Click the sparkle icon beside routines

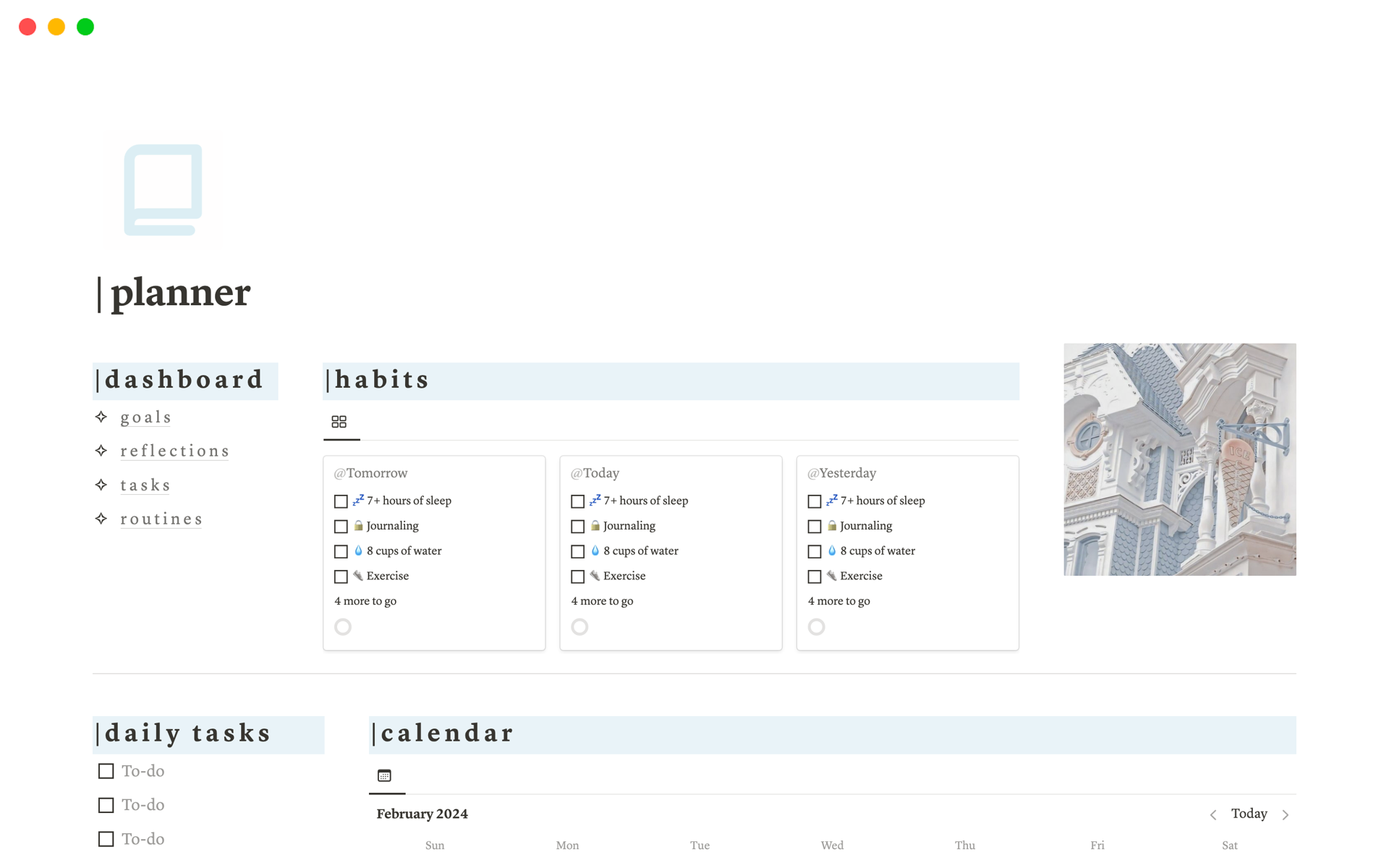tap(101, 519)
